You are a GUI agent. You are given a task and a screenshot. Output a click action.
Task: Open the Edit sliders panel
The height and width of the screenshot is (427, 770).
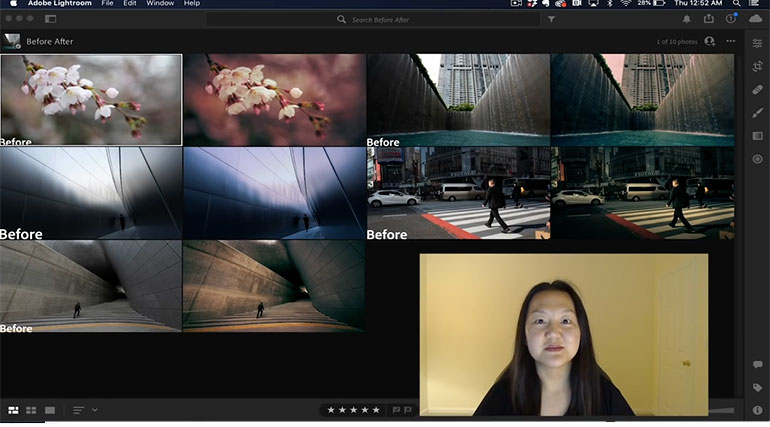(x=757, y=42)
